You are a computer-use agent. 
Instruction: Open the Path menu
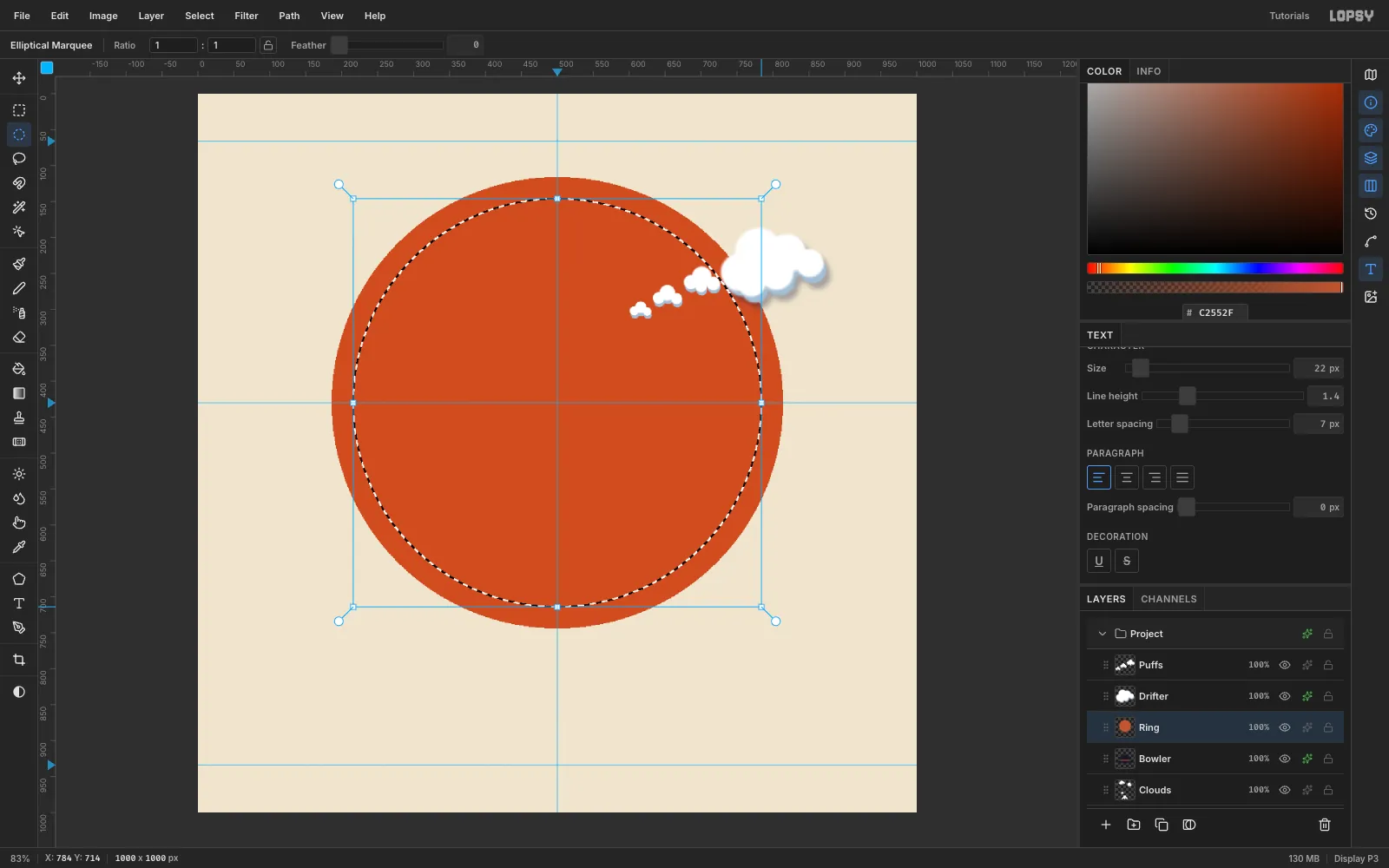289,16
